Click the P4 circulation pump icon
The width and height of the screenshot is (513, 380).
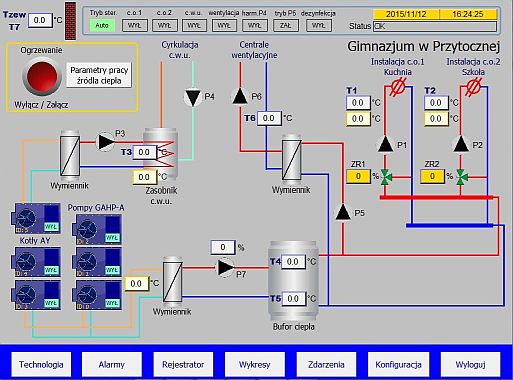[x=193, y=97]
